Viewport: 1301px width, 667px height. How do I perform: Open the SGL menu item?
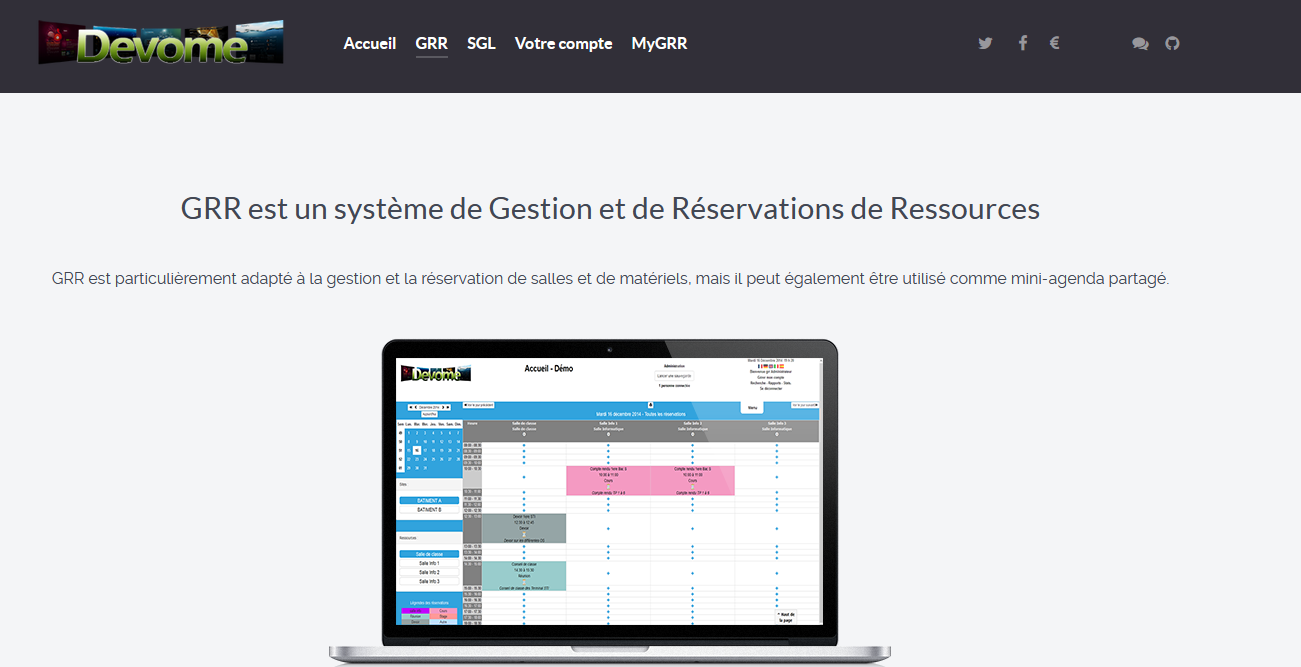click(481, 43)
